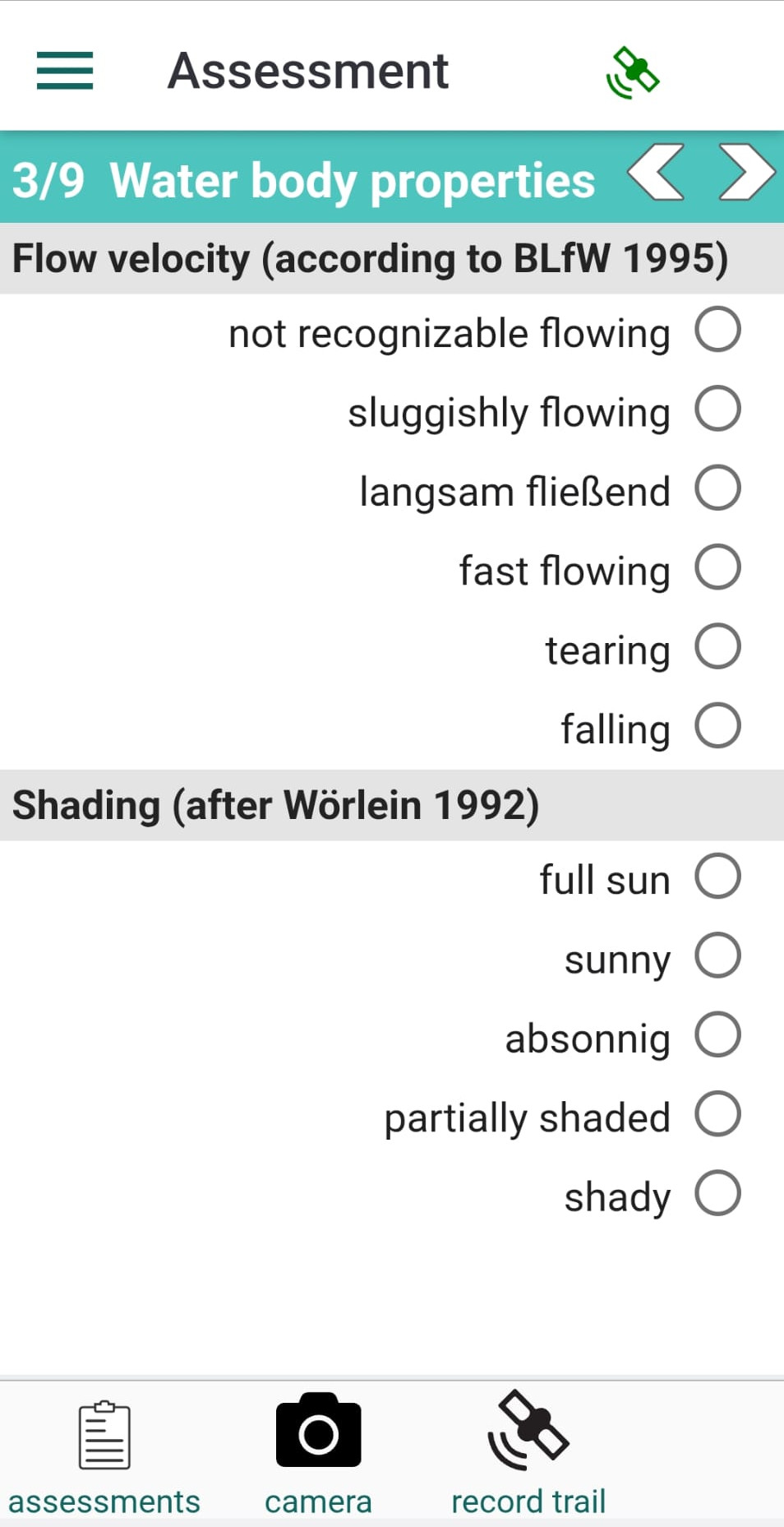
Task: Open the hamburger navigation menu
Action: click(65, 70)
